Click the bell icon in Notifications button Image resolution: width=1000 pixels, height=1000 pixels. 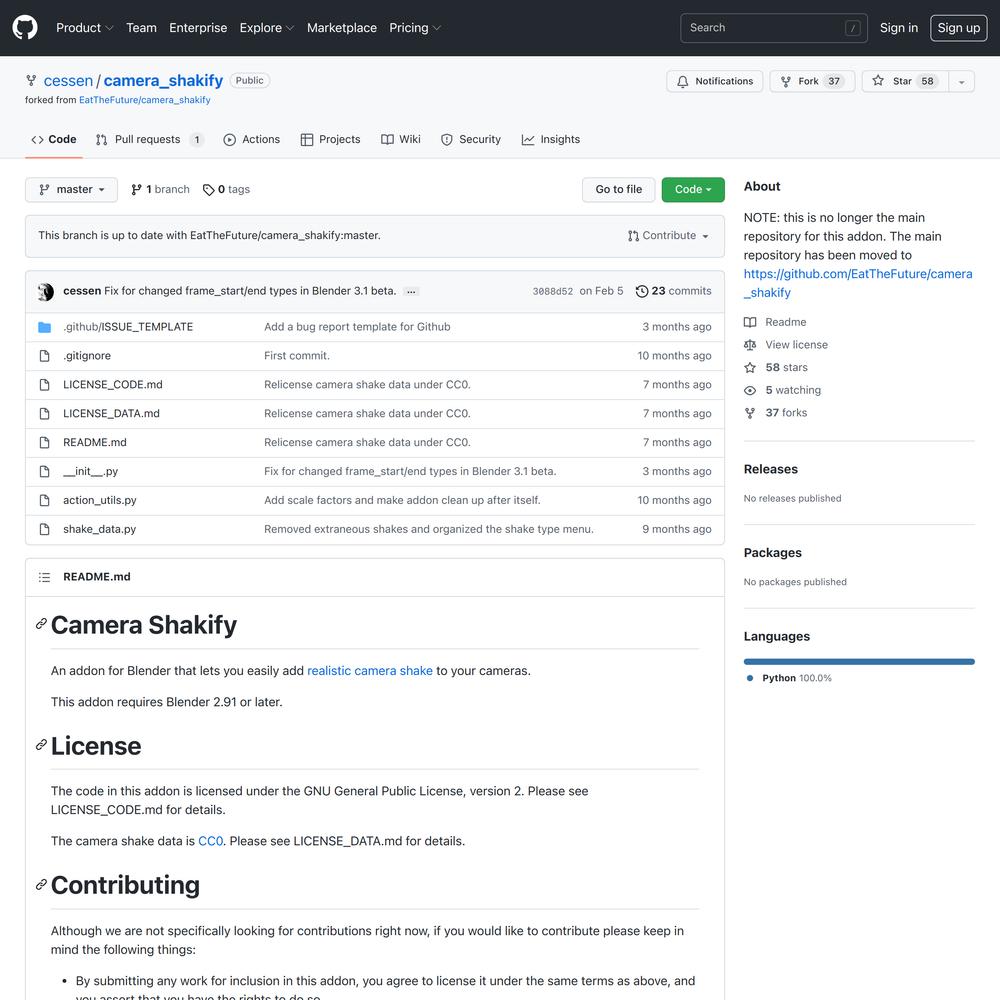coord(682,82)
